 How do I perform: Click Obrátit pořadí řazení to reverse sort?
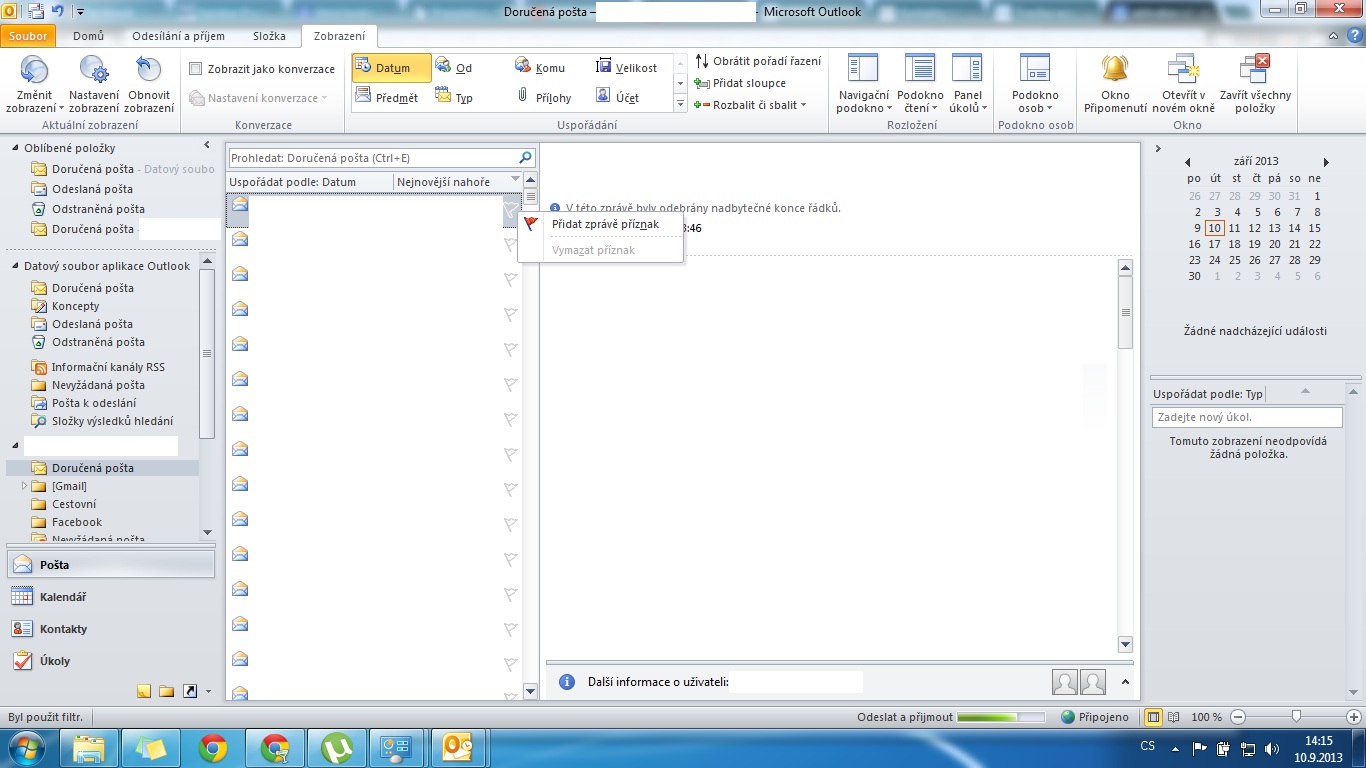click(759, 61)
